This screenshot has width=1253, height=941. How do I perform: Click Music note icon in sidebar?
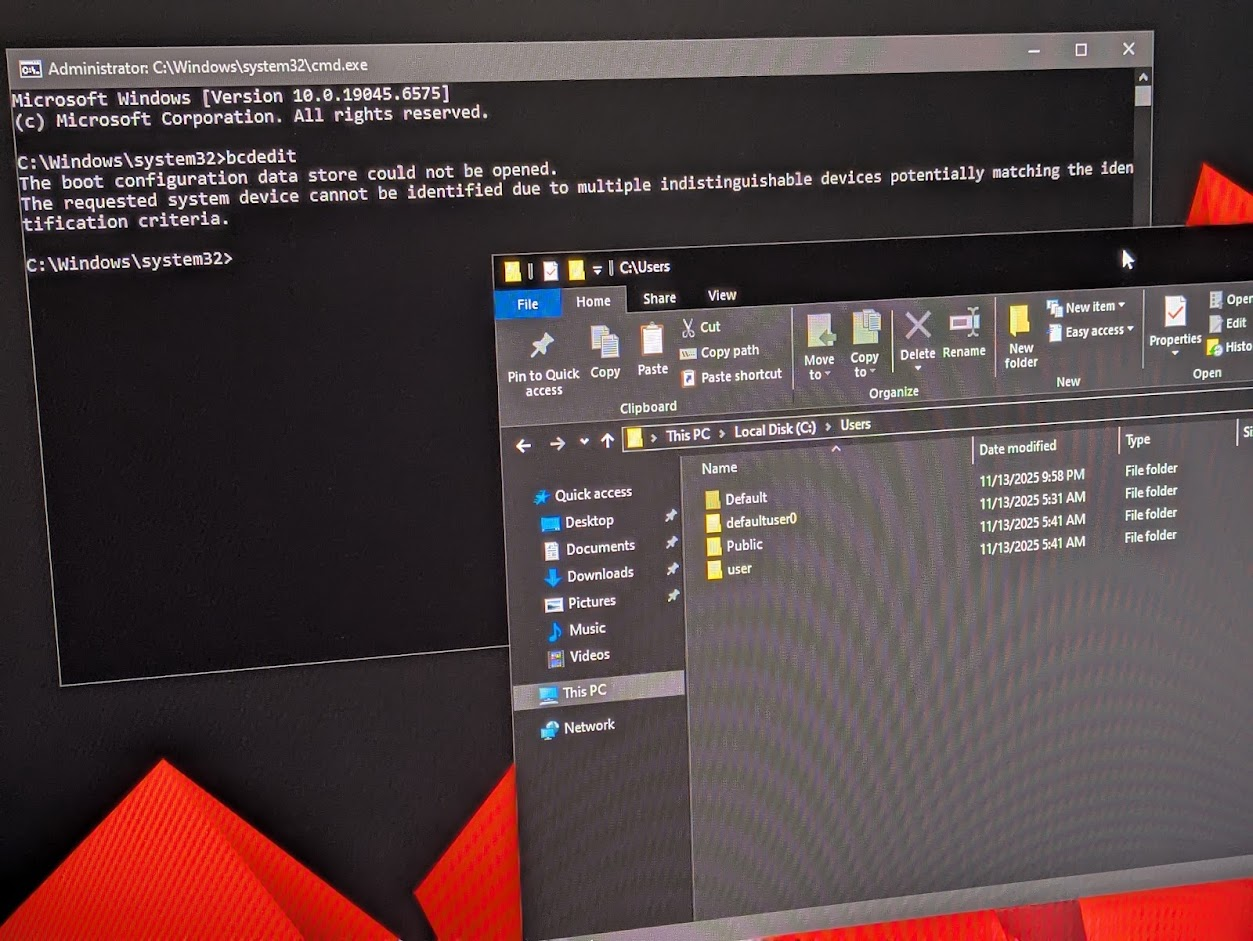click(x=556, y=632)
